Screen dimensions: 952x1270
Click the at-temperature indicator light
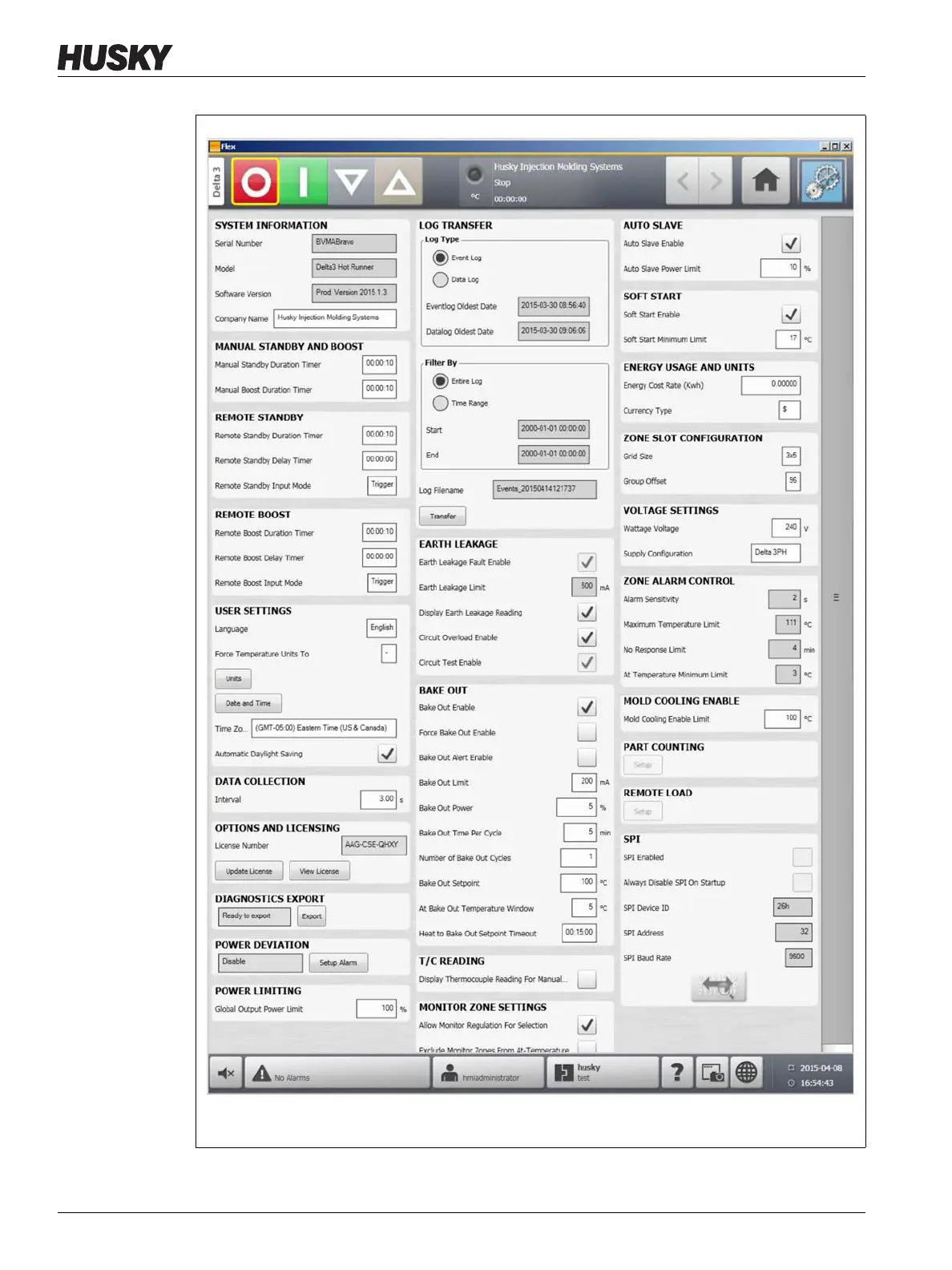(x=474, y=174)
